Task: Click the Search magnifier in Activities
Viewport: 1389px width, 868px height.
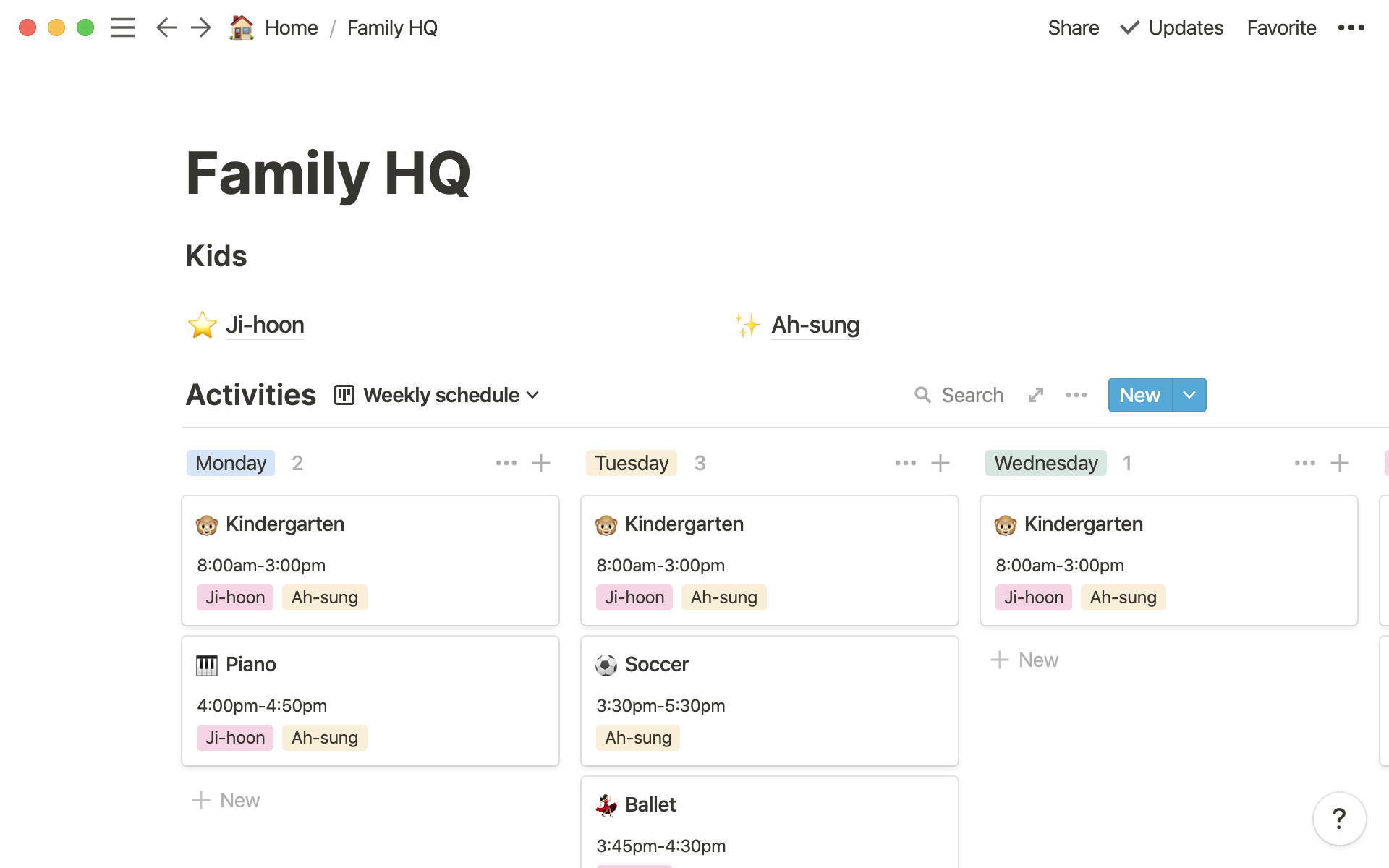Action: 922,395
